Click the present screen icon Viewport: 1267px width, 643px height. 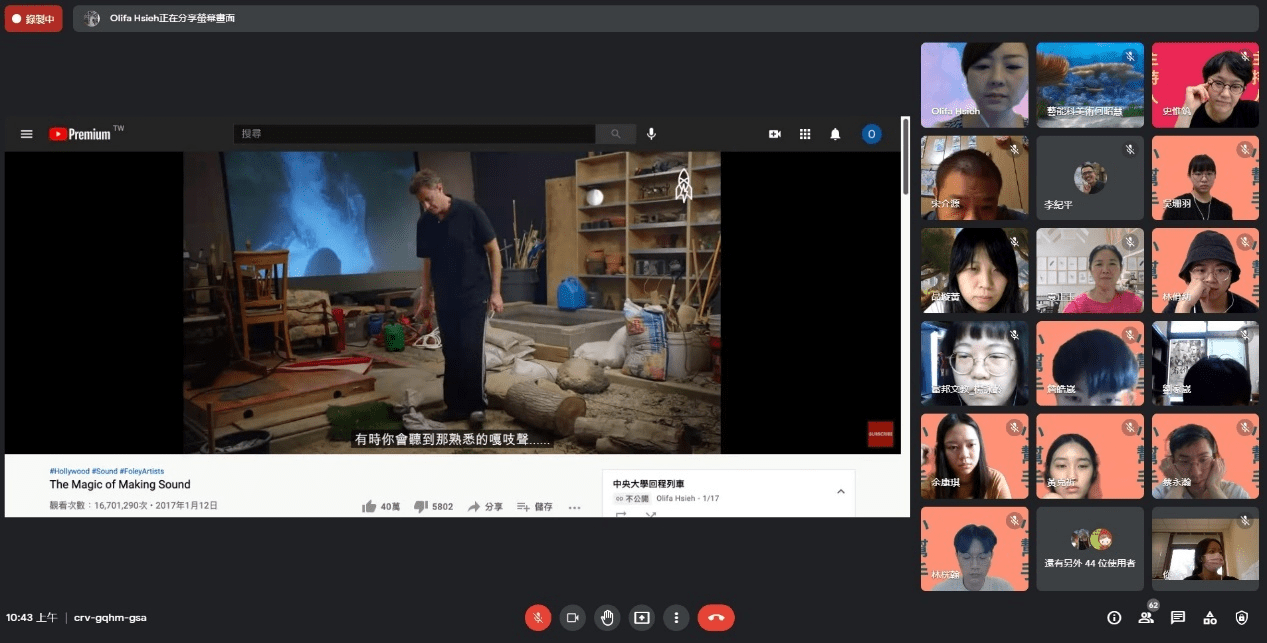[642, 618]
